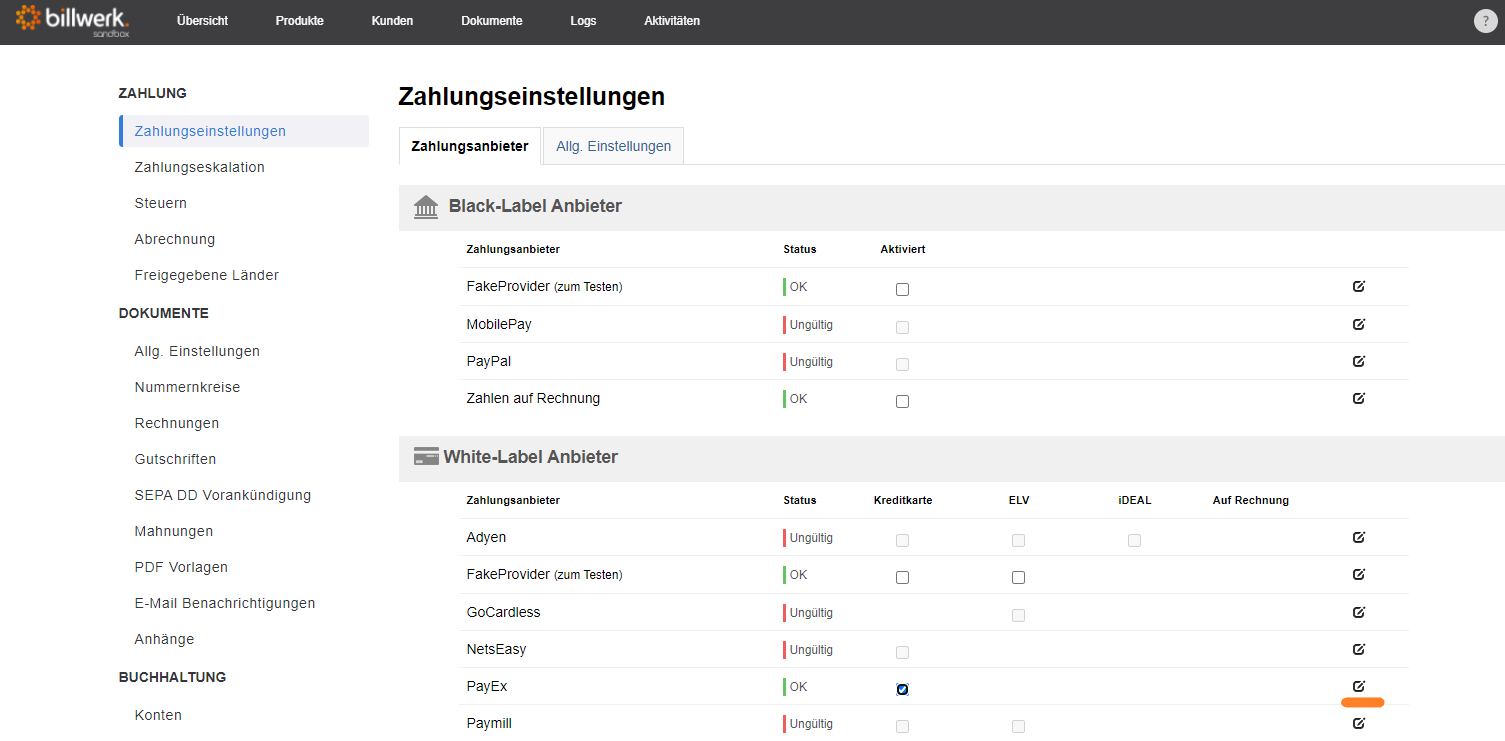Click the White-Label Anbieter heading
The height and width of the screenshot is (741, 1505).
531,457
